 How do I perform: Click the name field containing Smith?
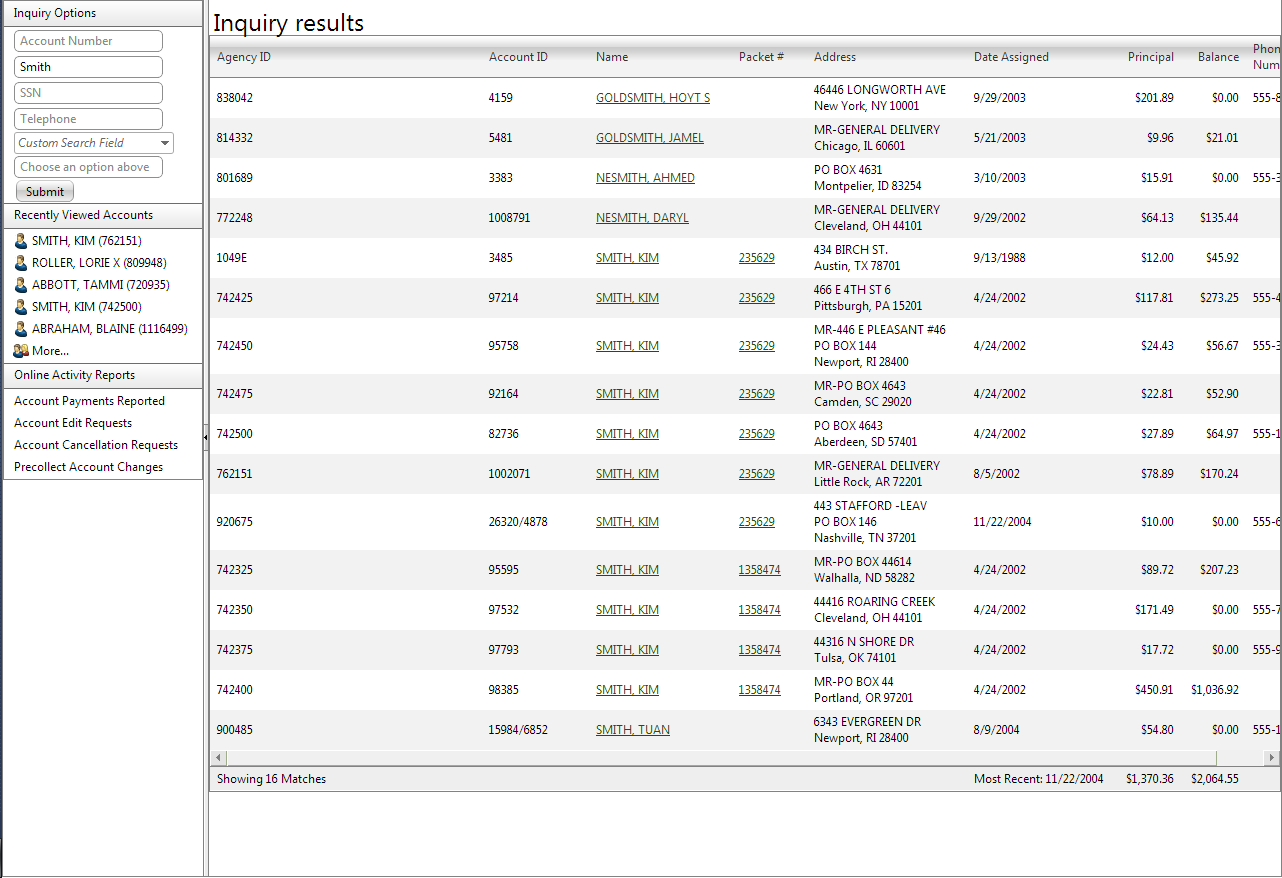[x=88, y=67]
